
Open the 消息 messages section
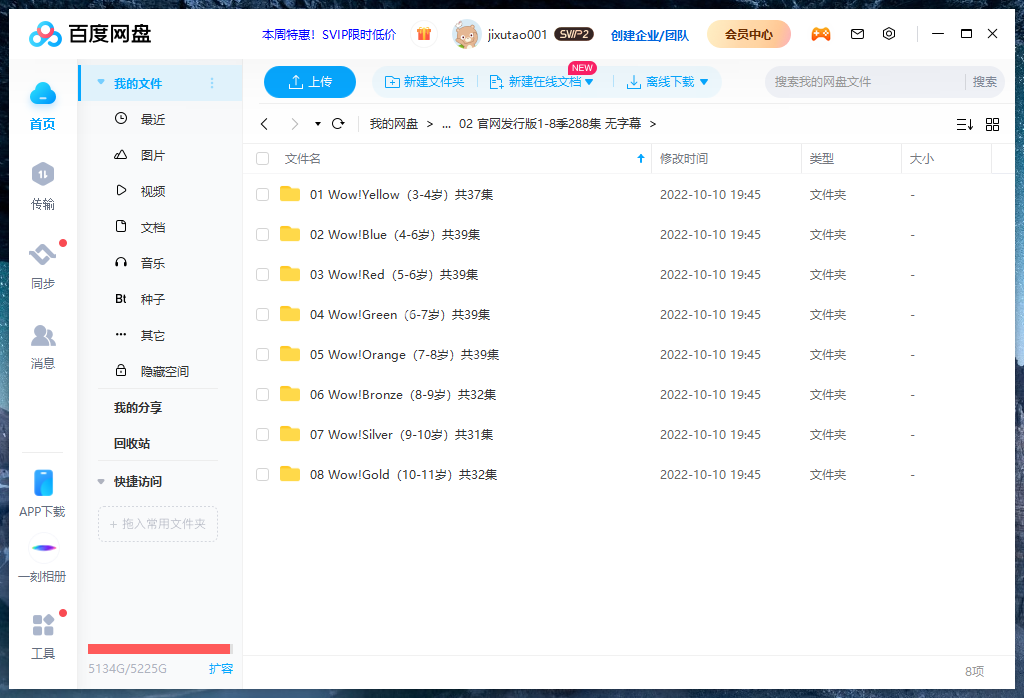tap(42, 347)
